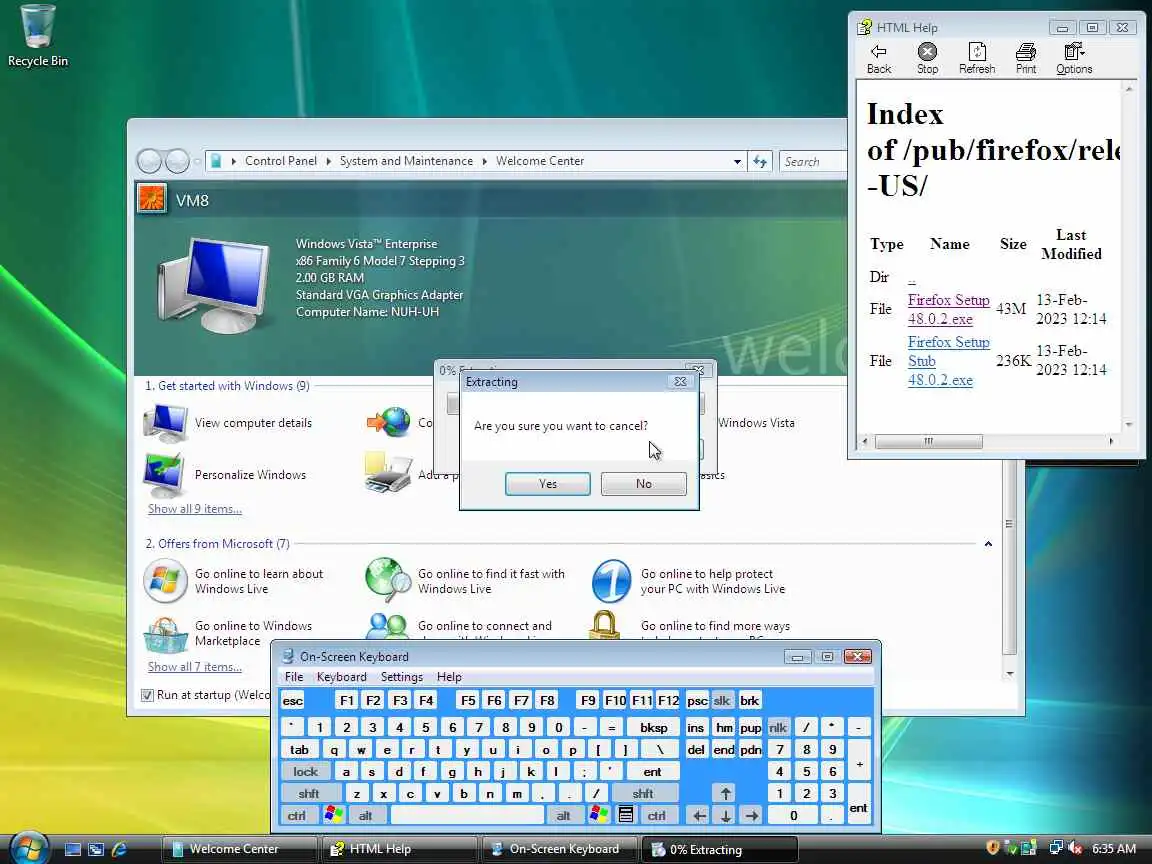The width and height of the screenshot is (1152, 864).
Task: Click the Personalize Windows icon
Action: click(x=165, y=475)
